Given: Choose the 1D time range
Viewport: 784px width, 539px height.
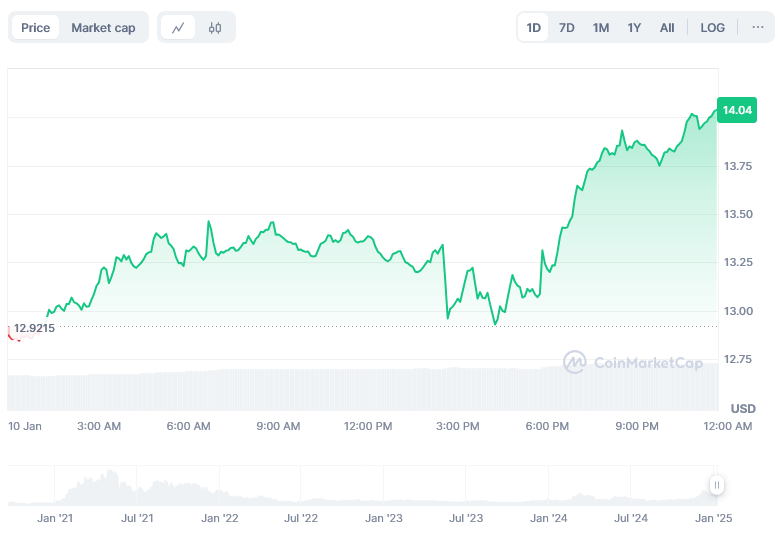Looking at the screenshot, I should [x=534, y=28].
